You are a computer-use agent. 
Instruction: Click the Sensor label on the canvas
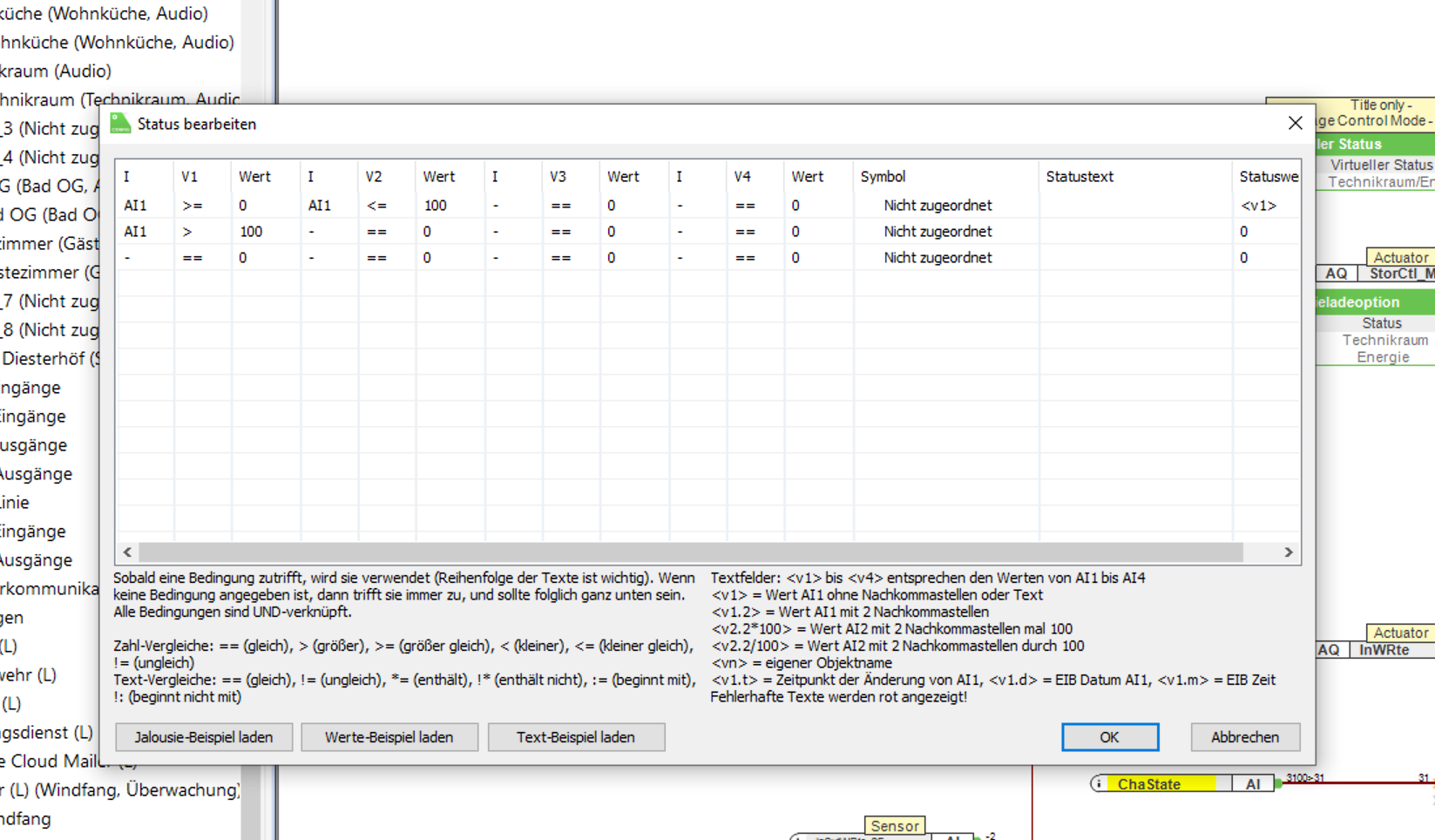[x=895, y=825]
